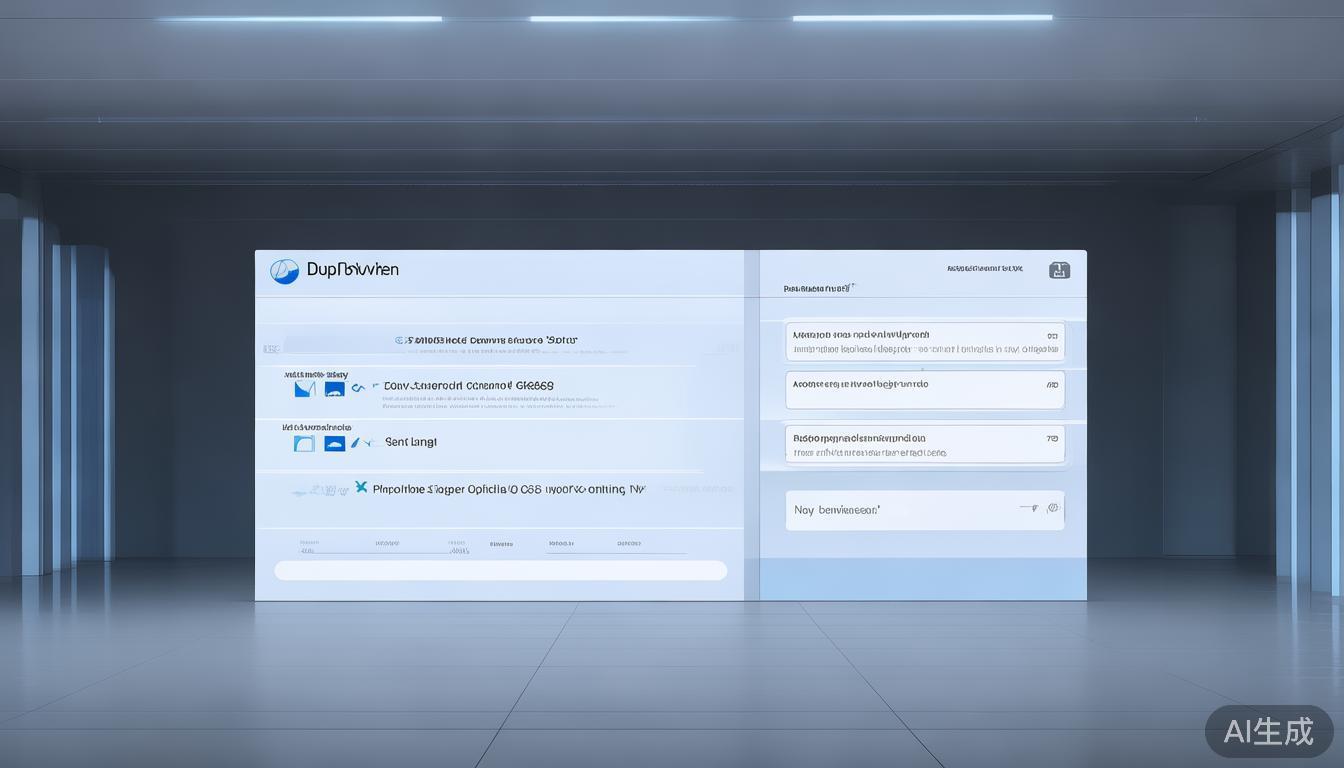This screenshot has height=768, width=1344.
Task: Expand the second card on the right panel
Action: pyautogui.click(x=924, y=390)
